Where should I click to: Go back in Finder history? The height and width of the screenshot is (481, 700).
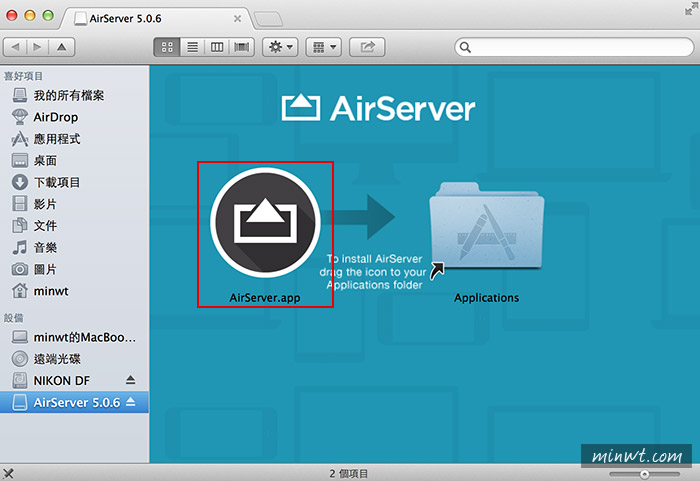click(16, 47)
